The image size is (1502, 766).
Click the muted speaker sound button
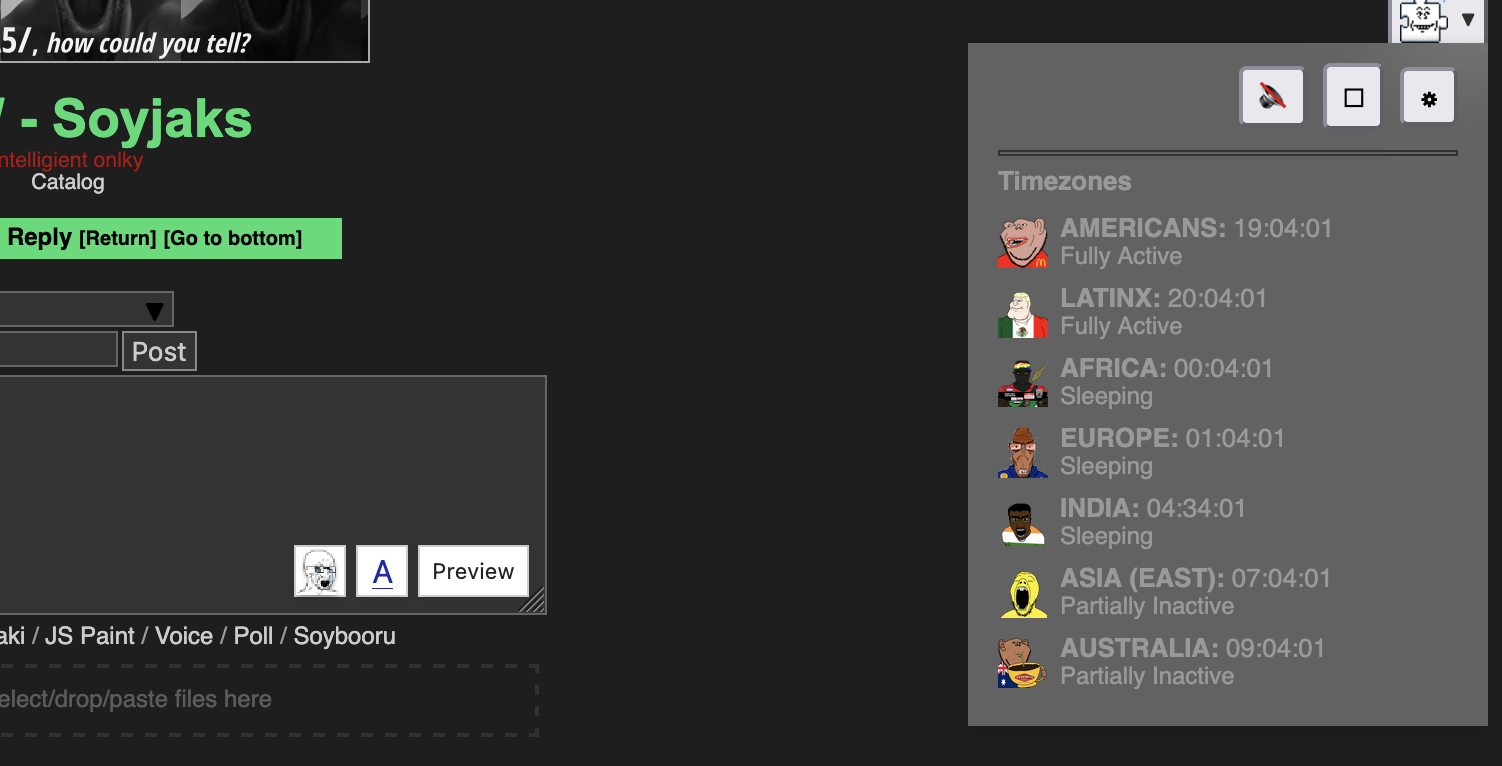1272,97
